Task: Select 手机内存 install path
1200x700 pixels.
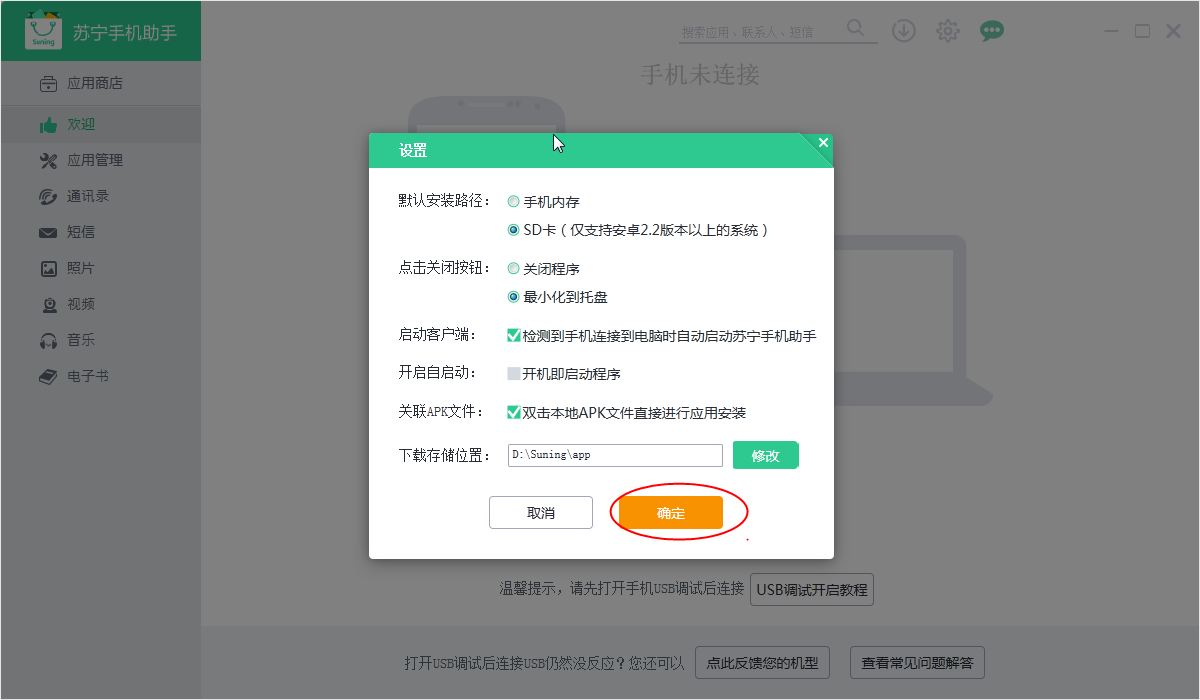Action: [x=513, y=201]
